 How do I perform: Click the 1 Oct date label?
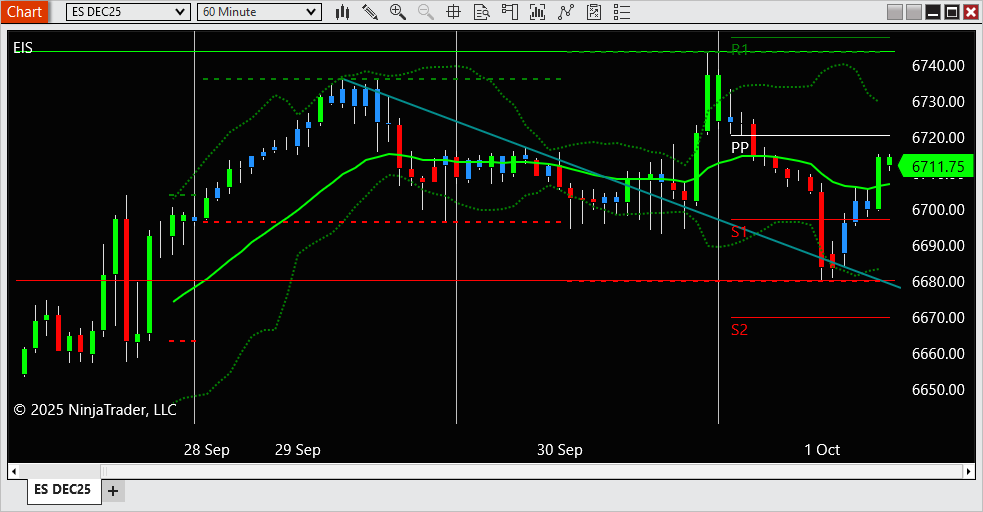coord(822,450)
